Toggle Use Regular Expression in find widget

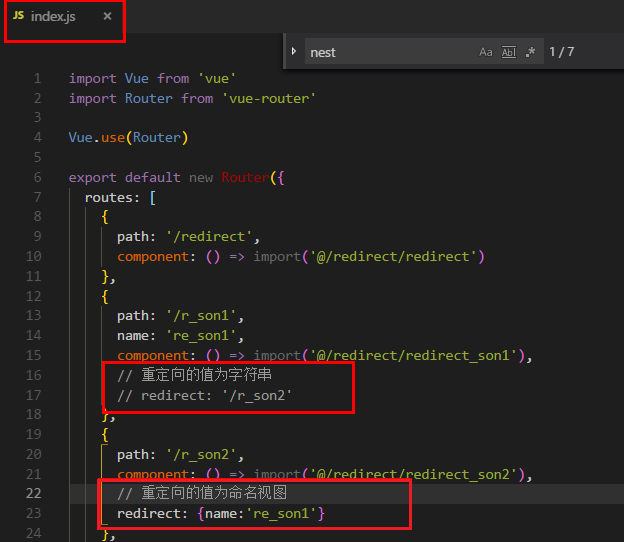point(530,52)
